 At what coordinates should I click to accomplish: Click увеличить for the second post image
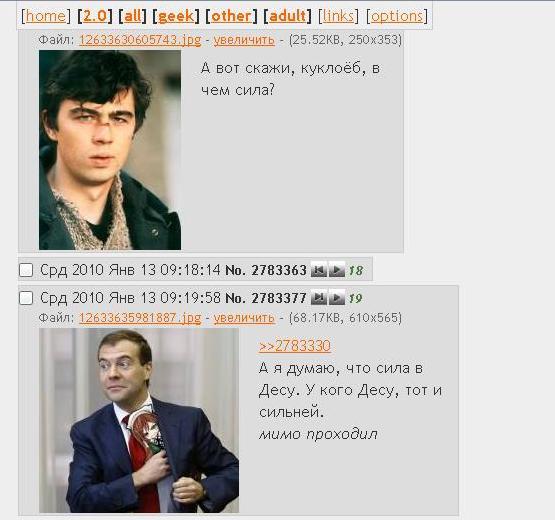click(x=244, y=318)
